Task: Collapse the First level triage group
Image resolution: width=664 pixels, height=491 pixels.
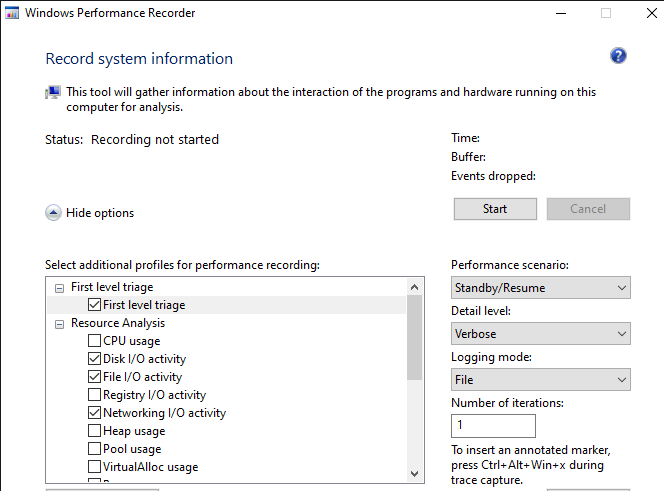Action: point(59,288)
